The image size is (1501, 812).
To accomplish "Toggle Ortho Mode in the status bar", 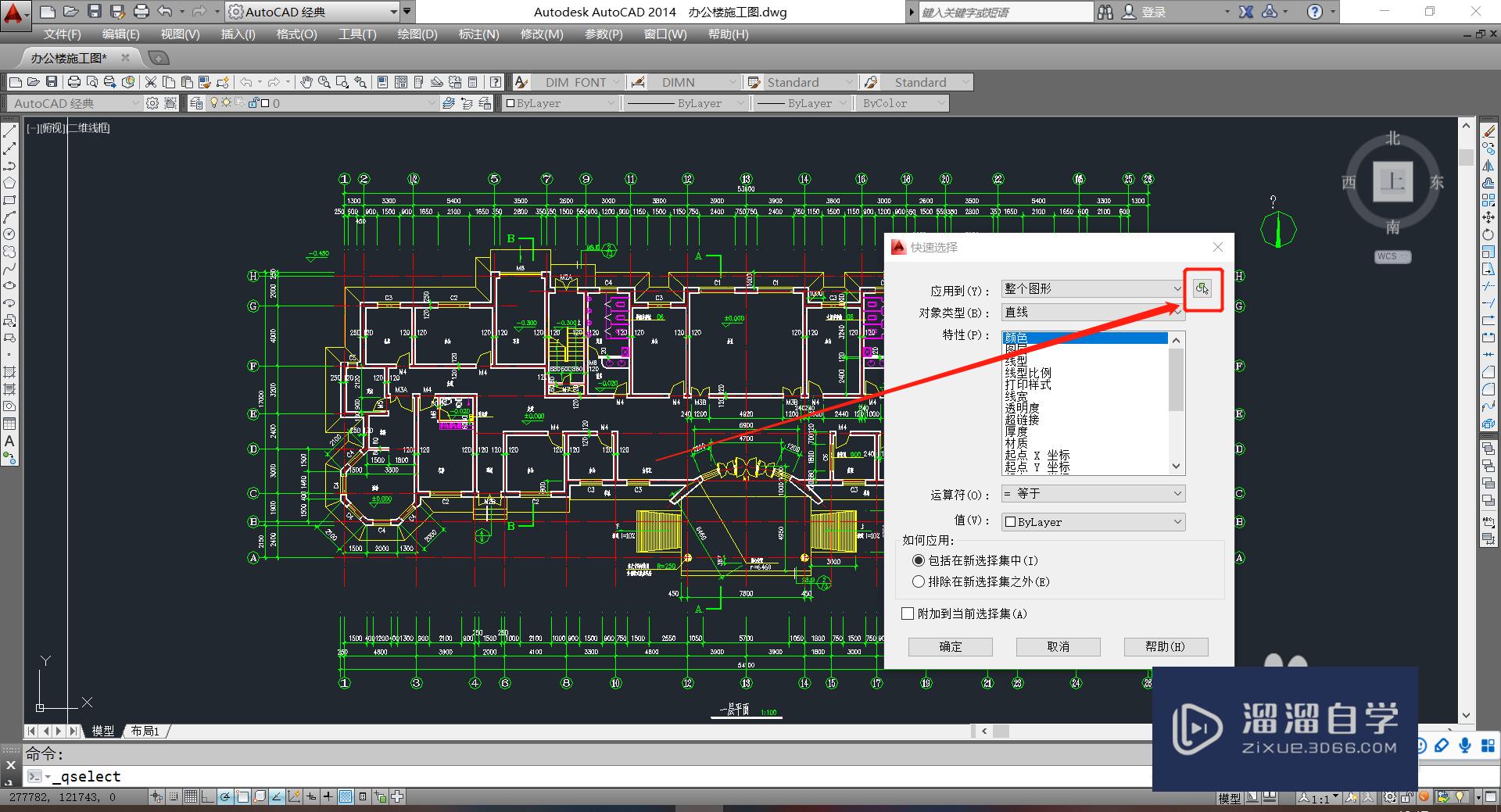I will (x=208, y=797).
